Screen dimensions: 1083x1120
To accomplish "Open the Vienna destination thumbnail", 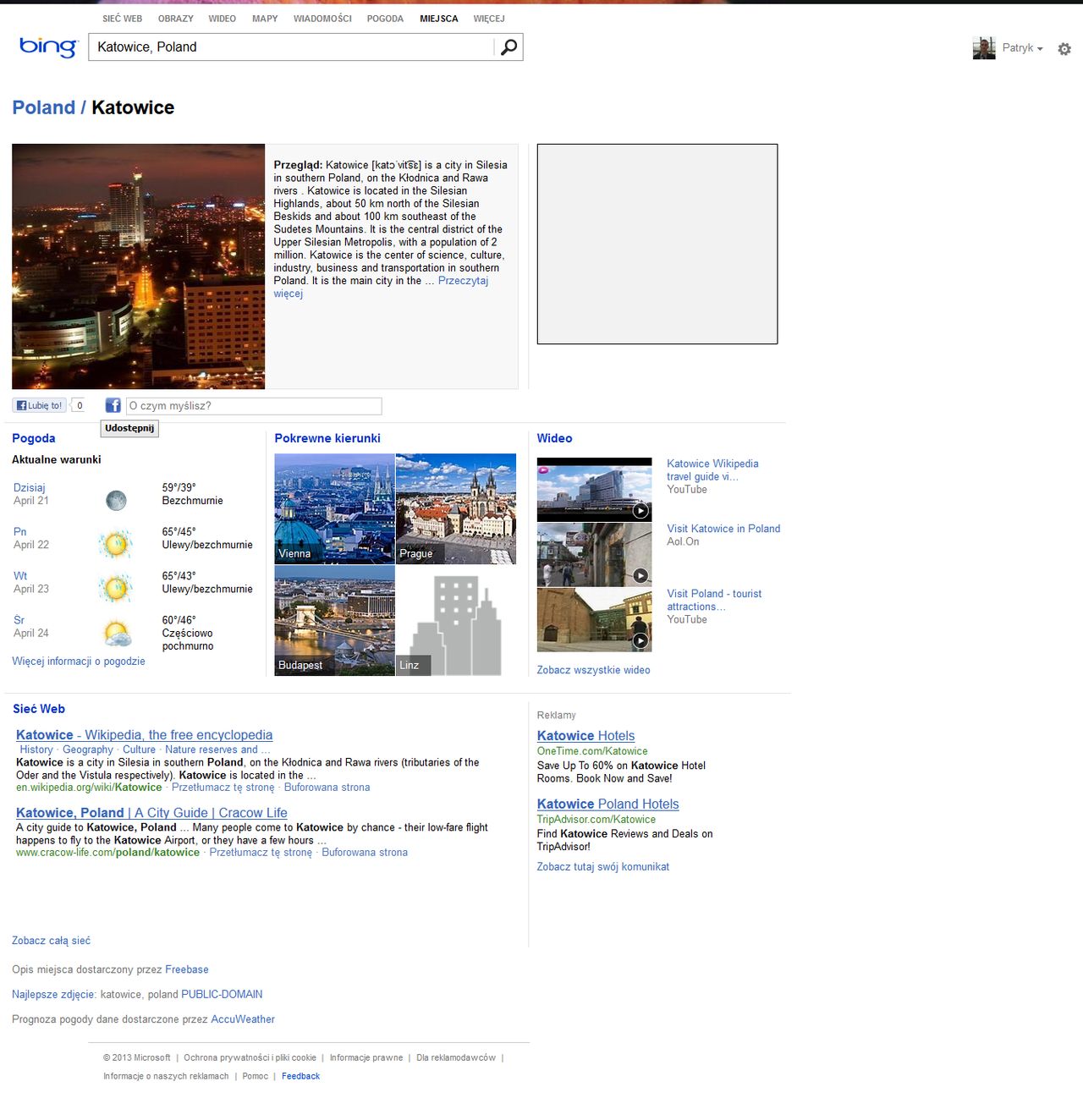I will point(334,508).
